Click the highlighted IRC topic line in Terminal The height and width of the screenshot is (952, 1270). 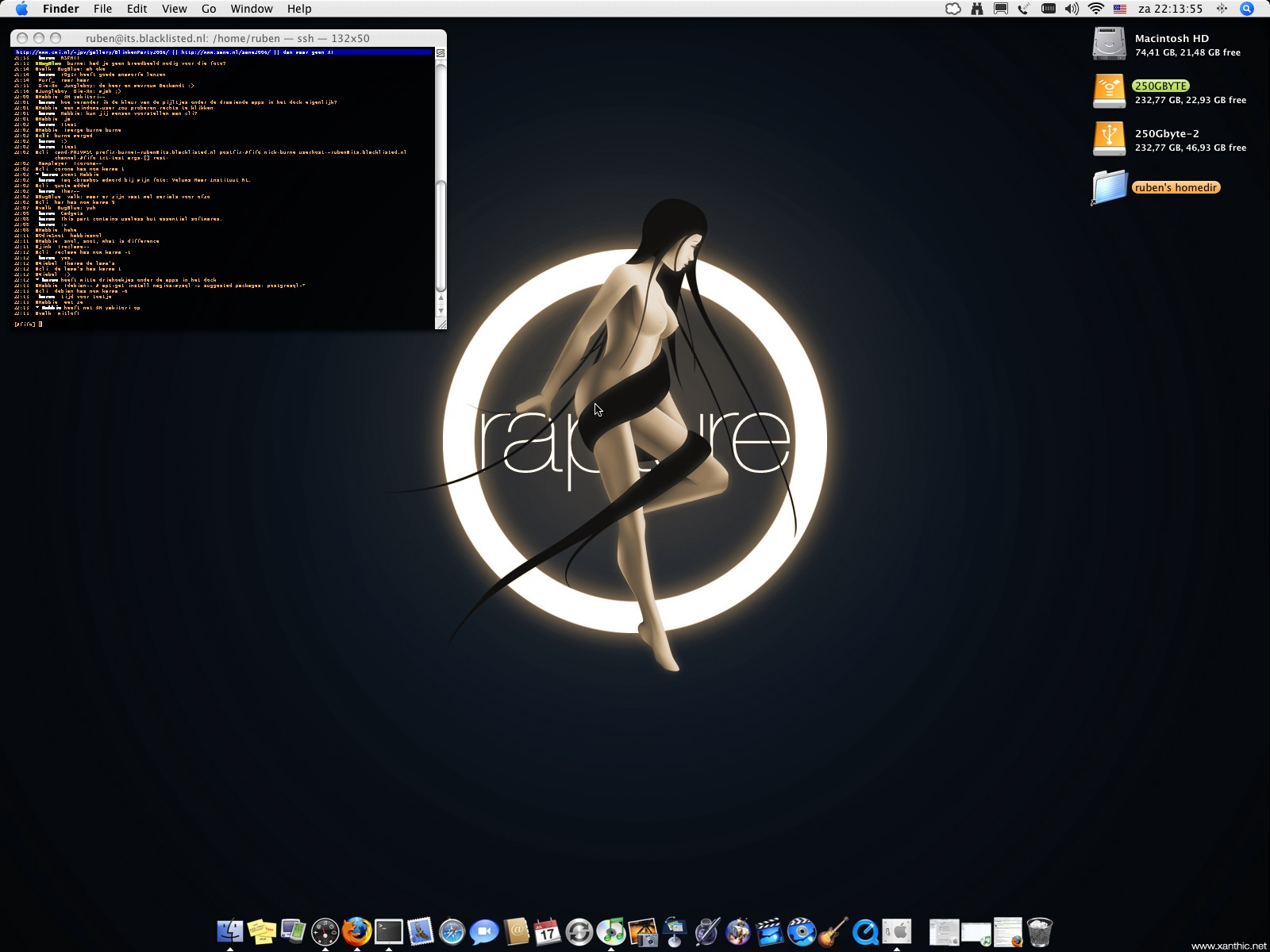pos(223,52)
